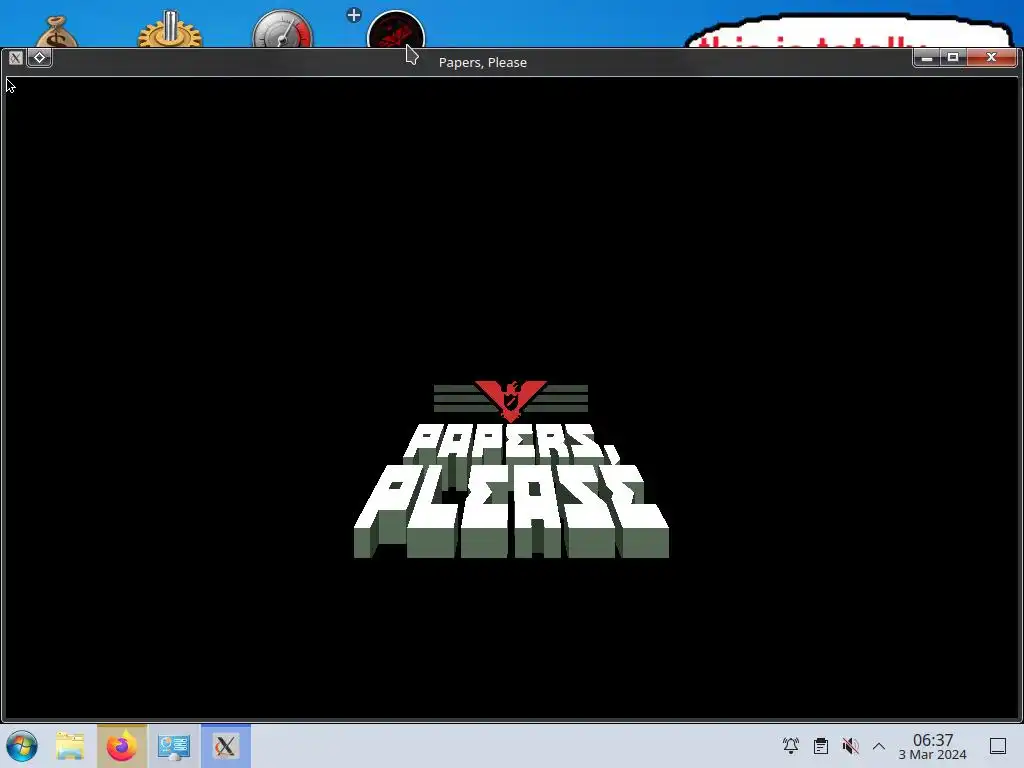Click the show desktop button
1024x768 pixels.
point(998,746)
